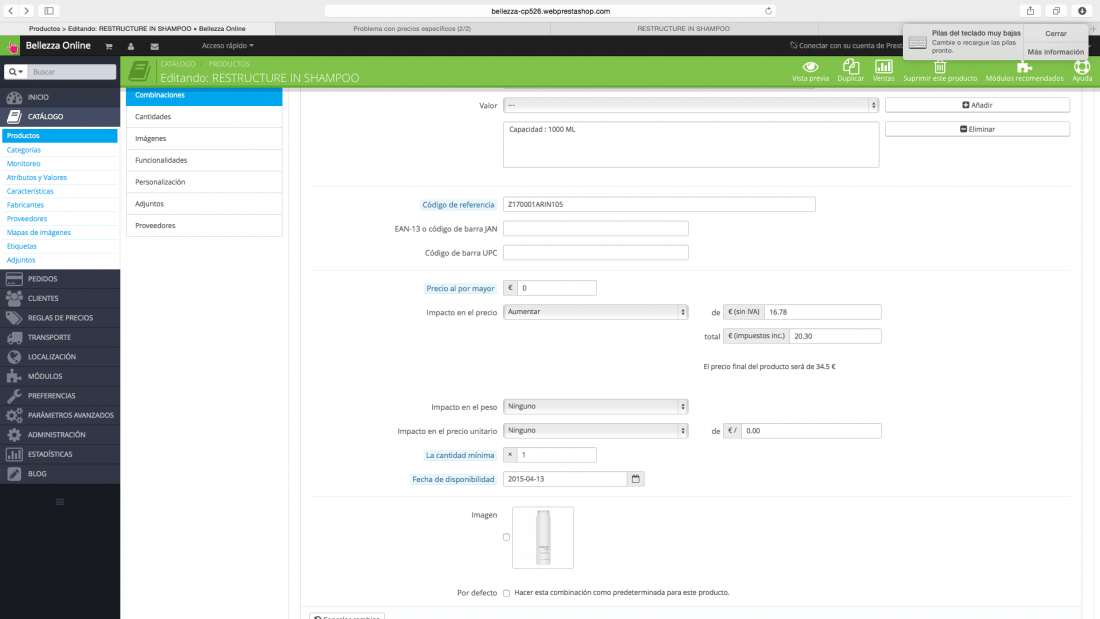Image resolution: width=1100 pixels, height=619 pixels.
Task: Open Pedidos section in sidebar
Action: 60,279
